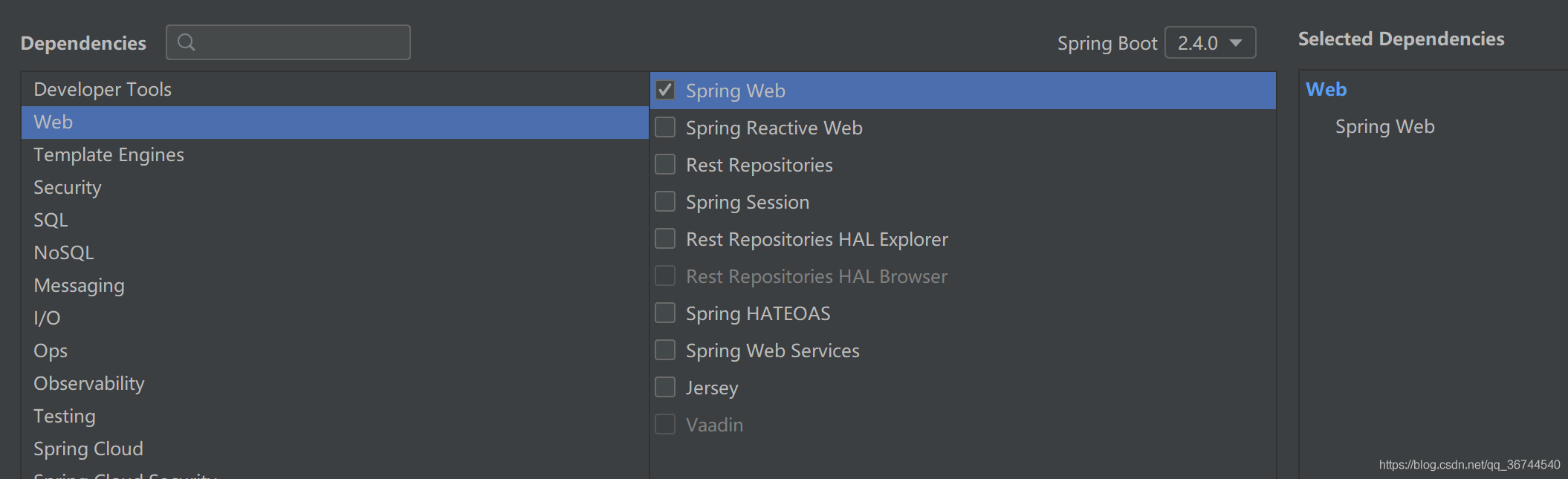This screenshot has height=479, width=1568.
Task: Enable the Spring Reactive Web checkbox
Action: pos(665,128)
